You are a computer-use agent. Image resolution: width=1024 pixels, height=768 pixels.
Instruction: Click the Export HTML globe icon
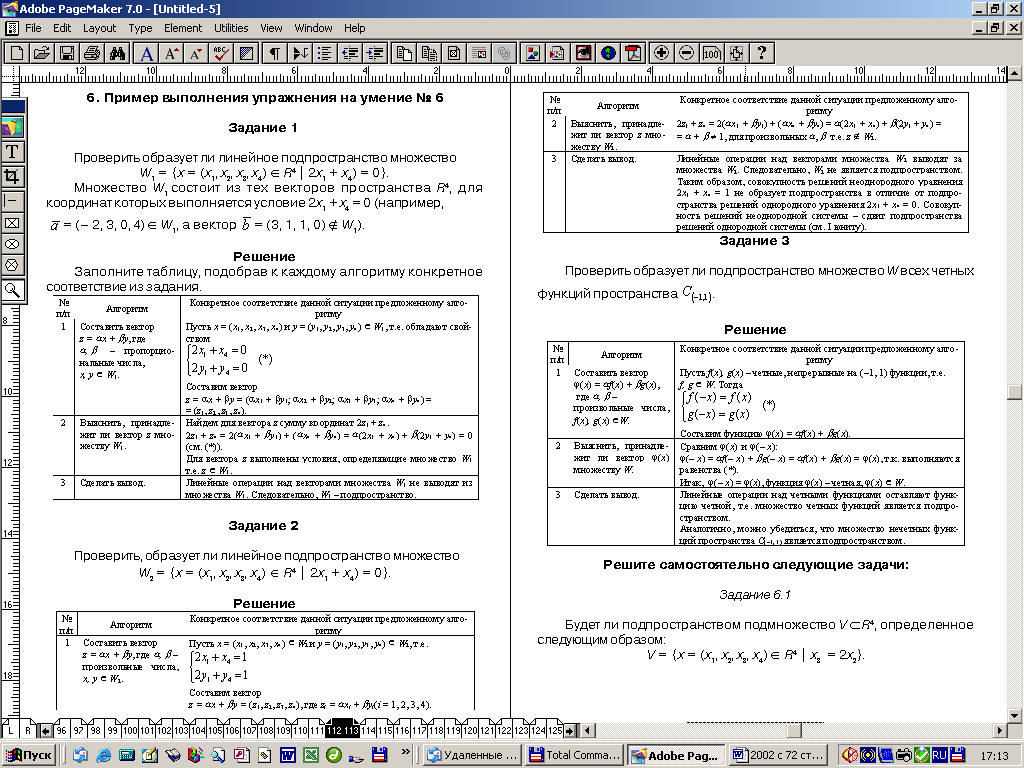(608, 53)
